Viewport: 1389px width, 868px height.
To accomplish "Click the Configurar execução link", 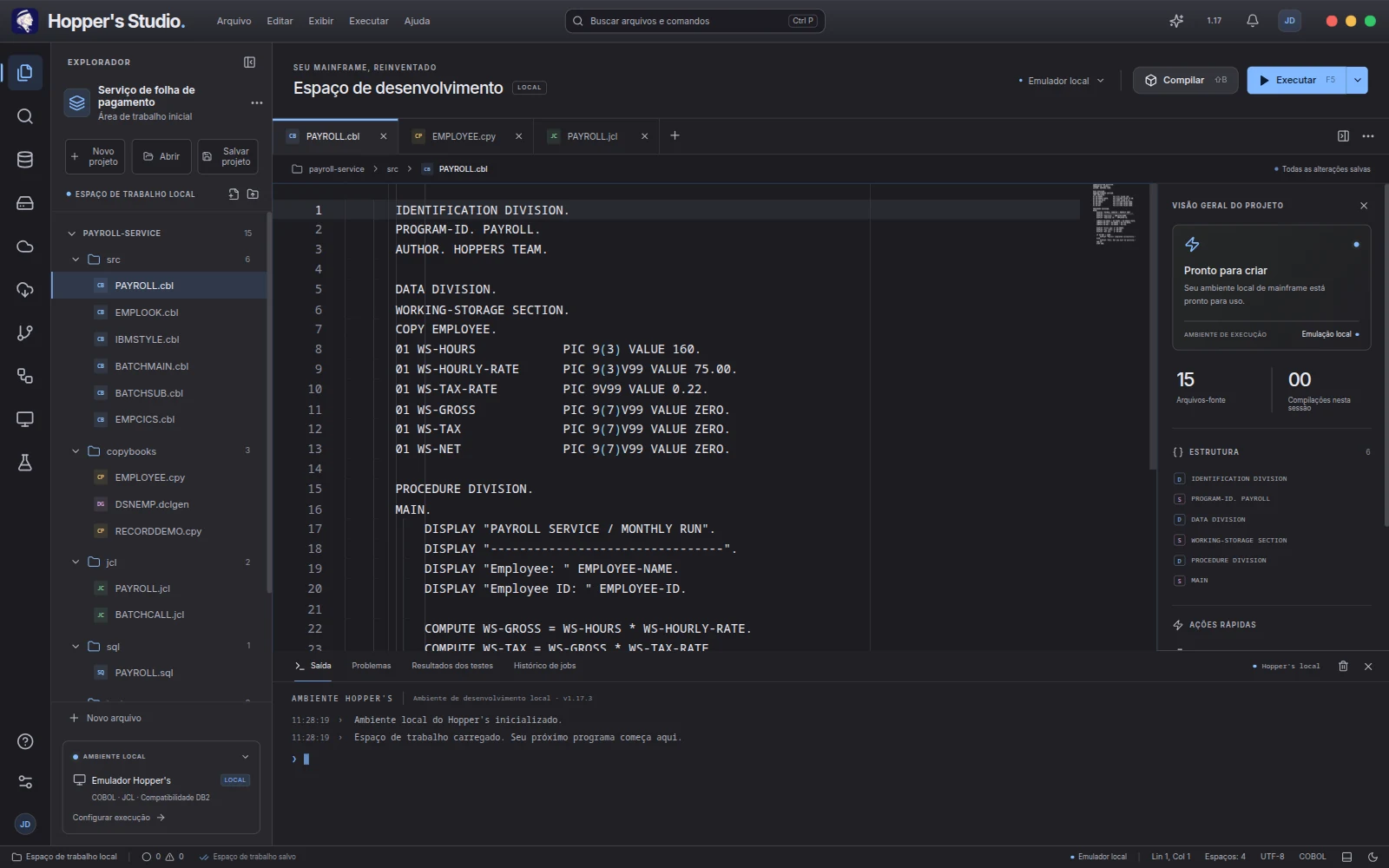I will point(118,818).
